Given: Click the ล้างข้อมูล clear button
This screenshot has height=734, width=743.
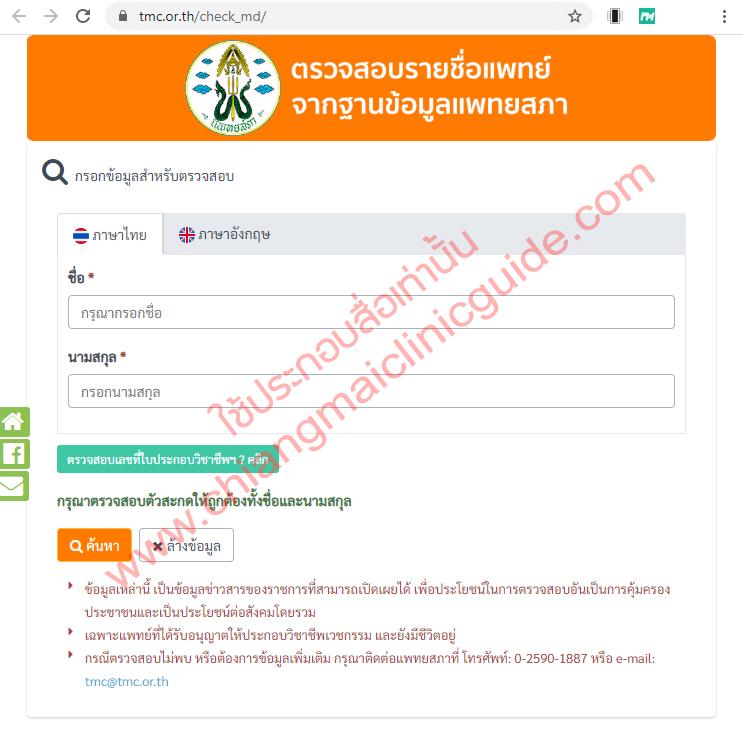Looking at the screenshot, I should [186, 545].
